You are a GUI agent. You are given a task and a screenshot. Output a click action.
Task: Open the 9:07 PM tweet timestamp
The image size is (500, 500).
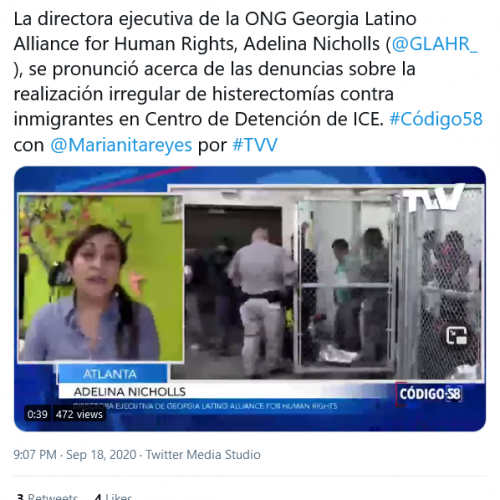(x=35, y=455)
